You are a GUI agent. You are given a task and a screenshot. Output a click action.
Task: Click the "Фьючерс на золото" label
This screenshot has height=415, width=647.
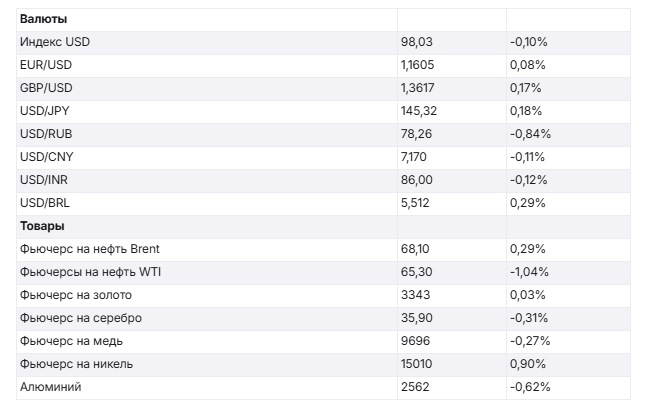(76, 295)
